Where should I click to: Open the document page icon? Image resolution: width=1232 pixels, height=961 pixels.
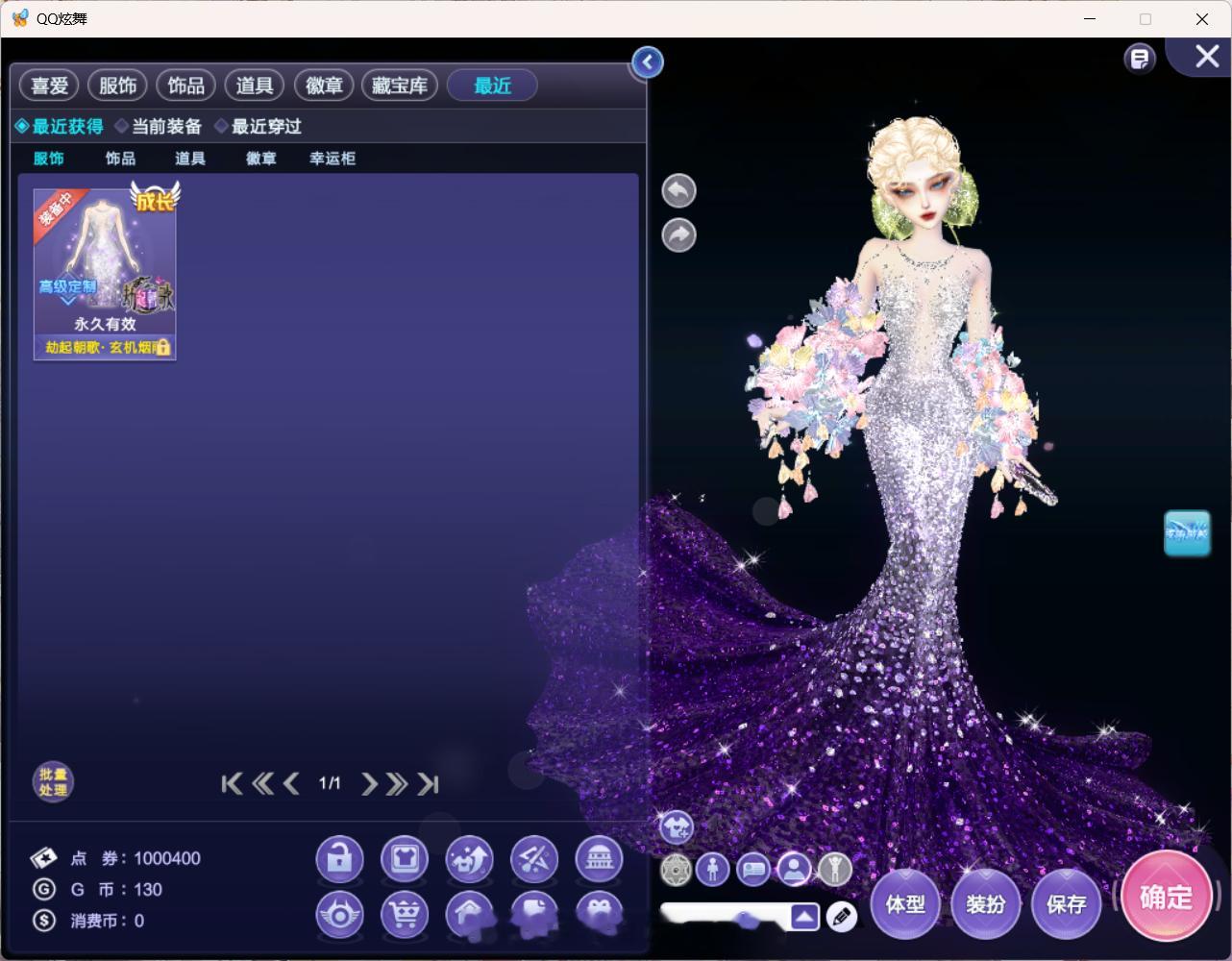coord(534,915)
